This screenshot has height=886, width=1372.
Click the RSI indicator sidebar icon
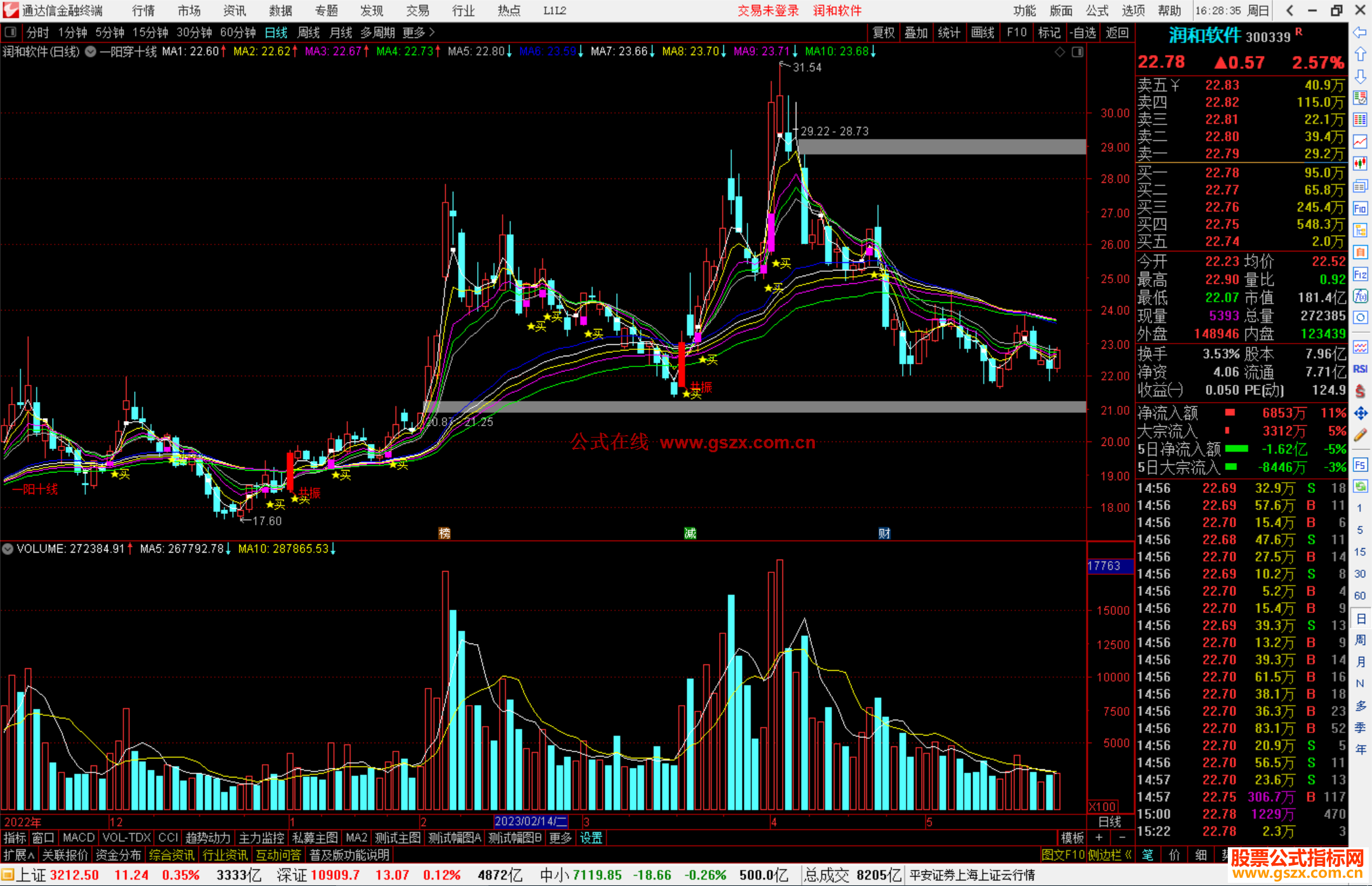coord(1360,369)
